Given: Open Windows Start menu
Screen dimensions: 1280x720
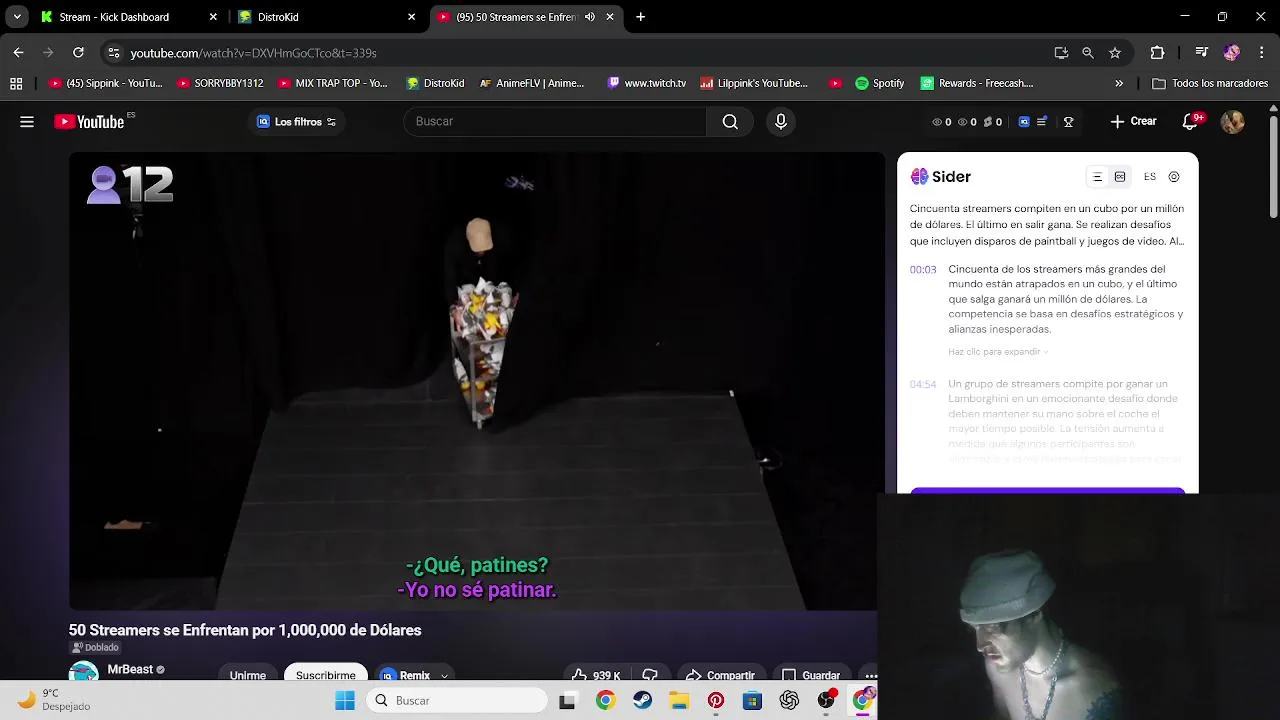Looking at the screenshot, I should coord(345,701).
